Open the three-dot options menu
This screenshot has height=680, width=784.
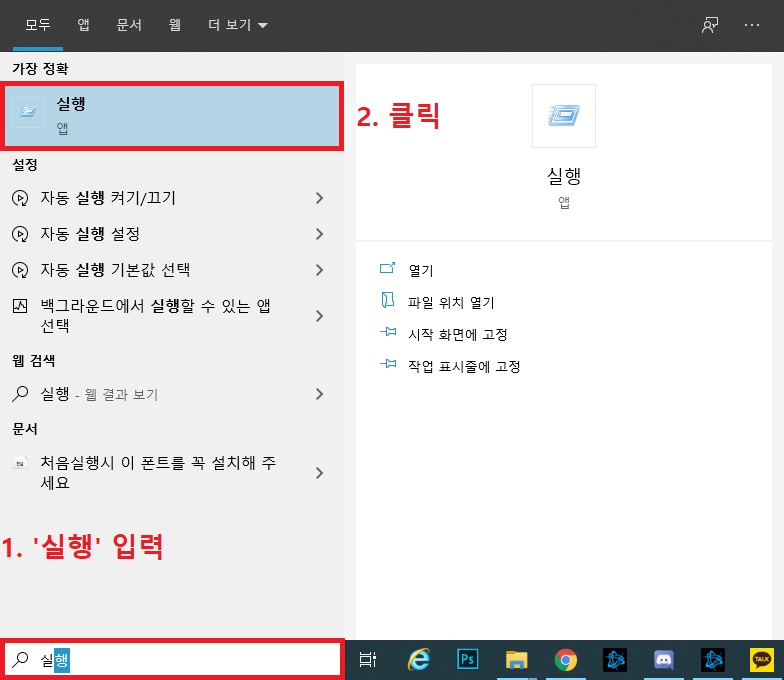[752, 24]
